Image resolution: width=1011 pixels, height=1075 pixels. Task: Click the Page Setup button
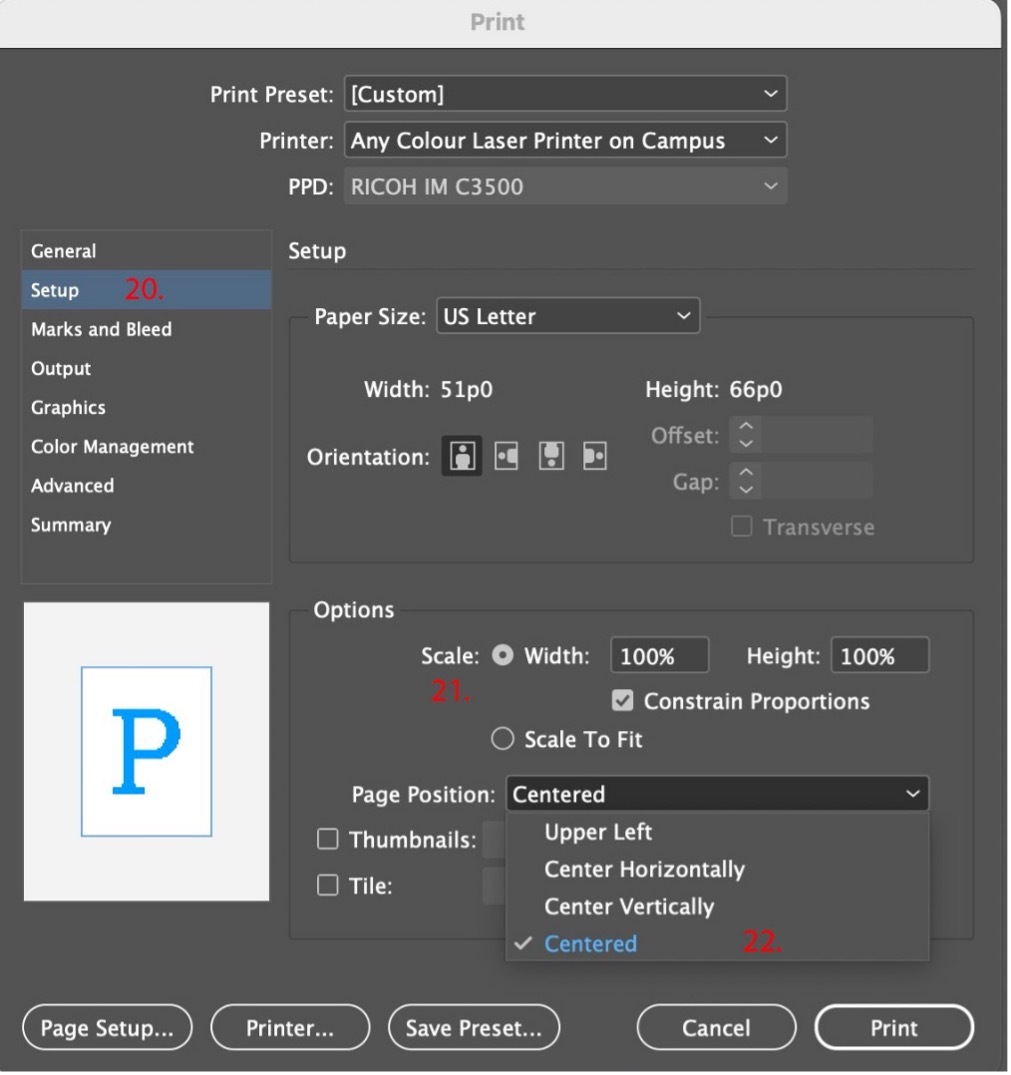(x=108, y=1029)
